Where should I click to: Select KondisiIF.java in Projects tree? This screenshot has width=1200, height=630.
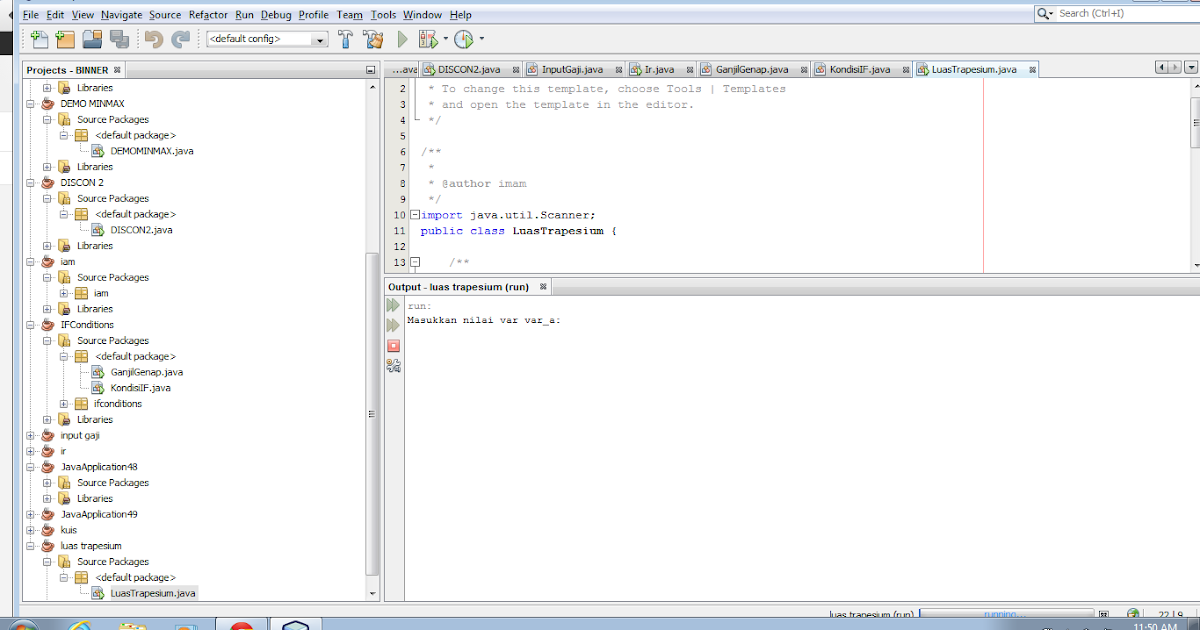[x=140, y=388]
